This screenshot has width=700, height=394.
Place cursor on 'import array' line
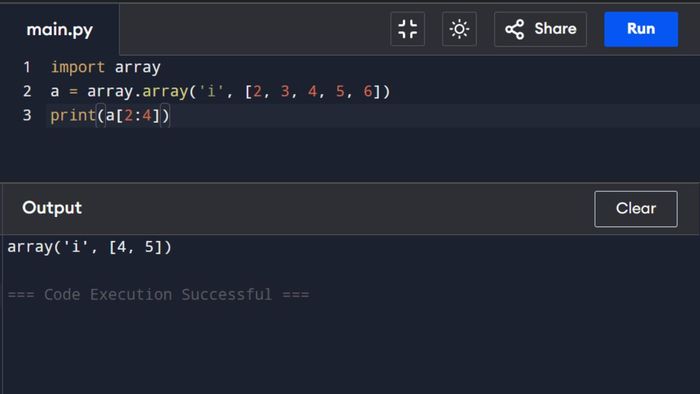(x=105, y=67)
